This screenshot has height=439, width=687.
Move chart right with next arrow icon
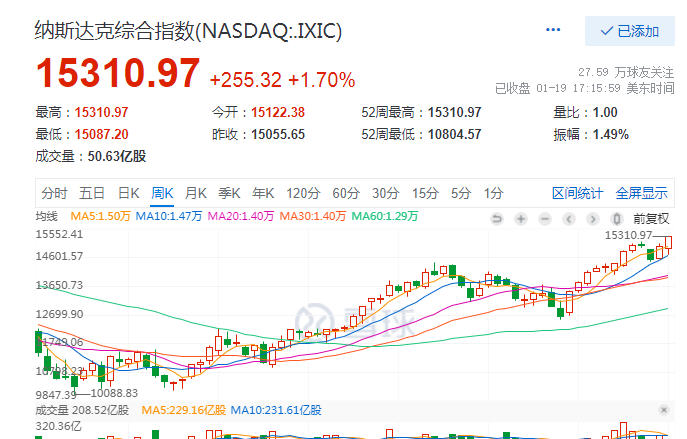(x=592, y=218)
